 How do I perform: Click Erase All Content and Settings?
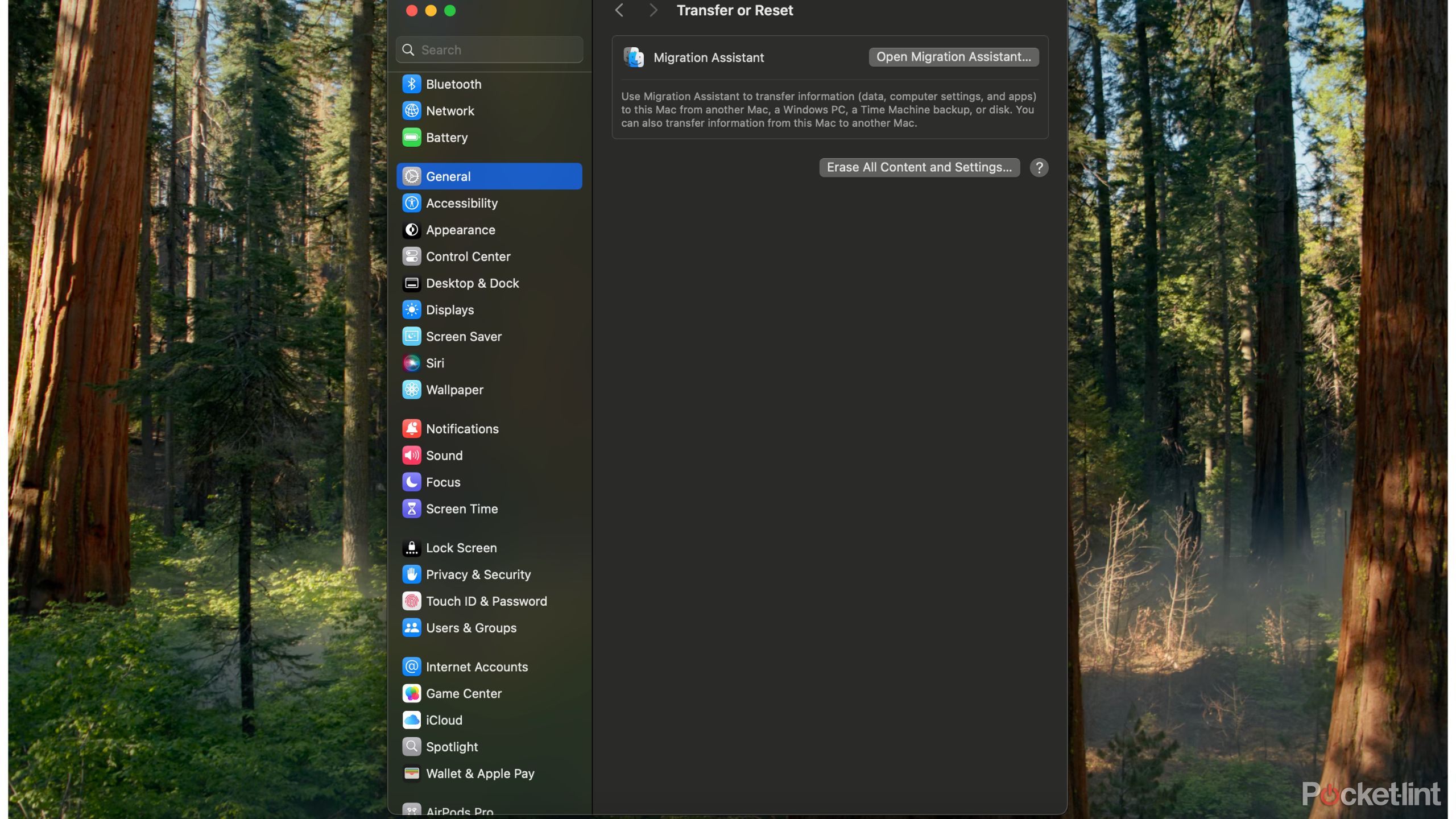click(919, 167)
